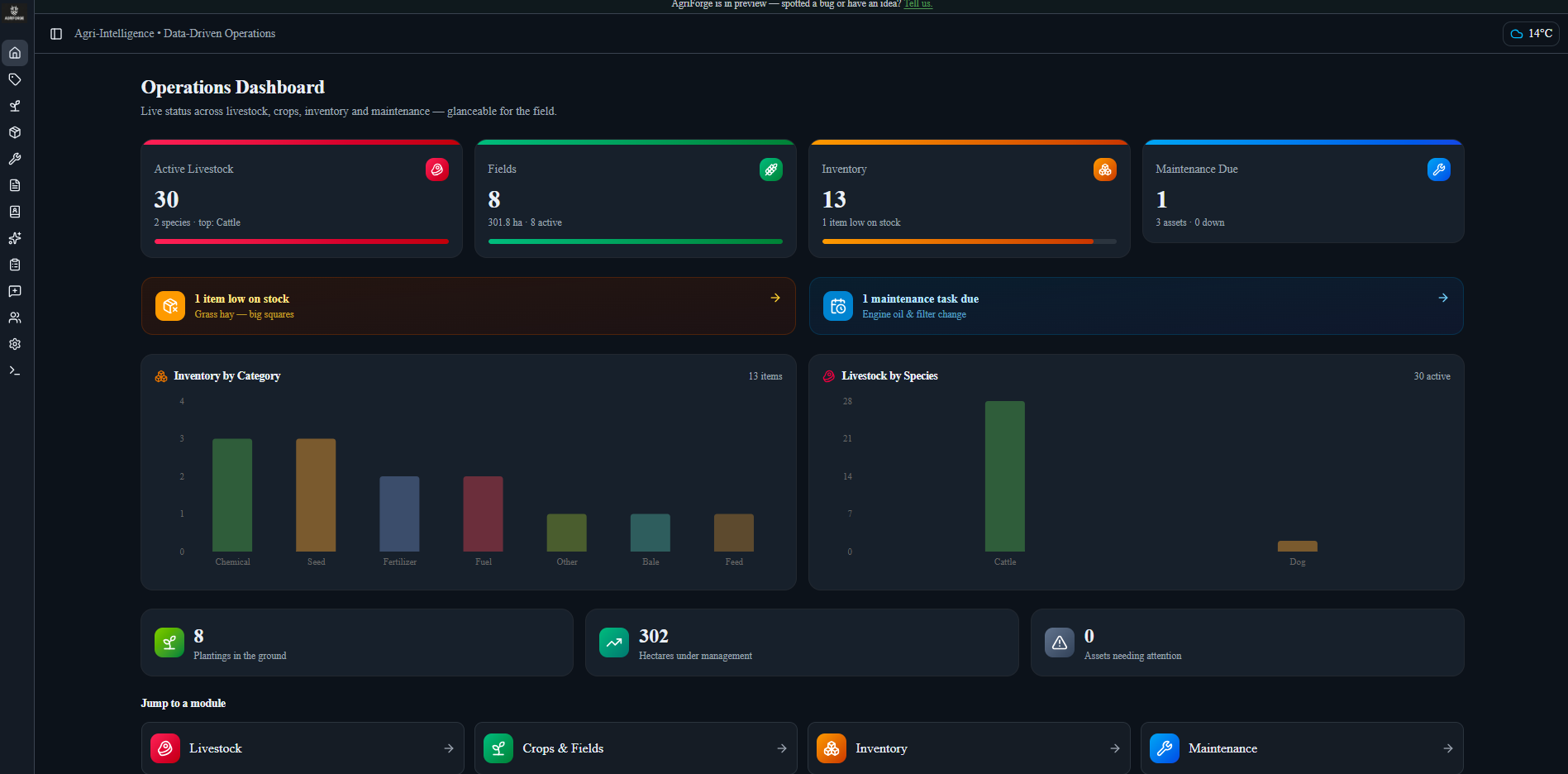Image resolution: width=1568 pixels, height=774 pixels.
Task: Open the feedback message-plus icon in sidebar
Action: 15,291
